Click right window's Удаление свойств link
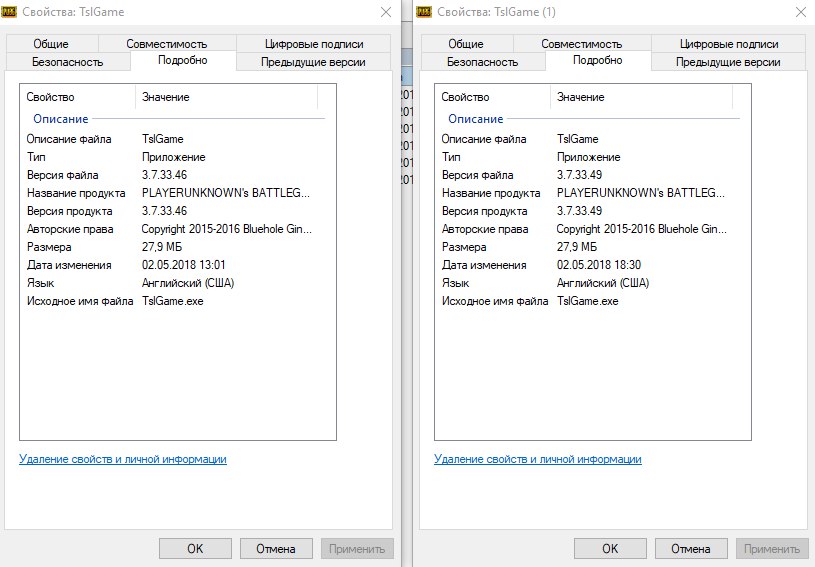Screen dimensions: 815x567 tap(537, 459)
